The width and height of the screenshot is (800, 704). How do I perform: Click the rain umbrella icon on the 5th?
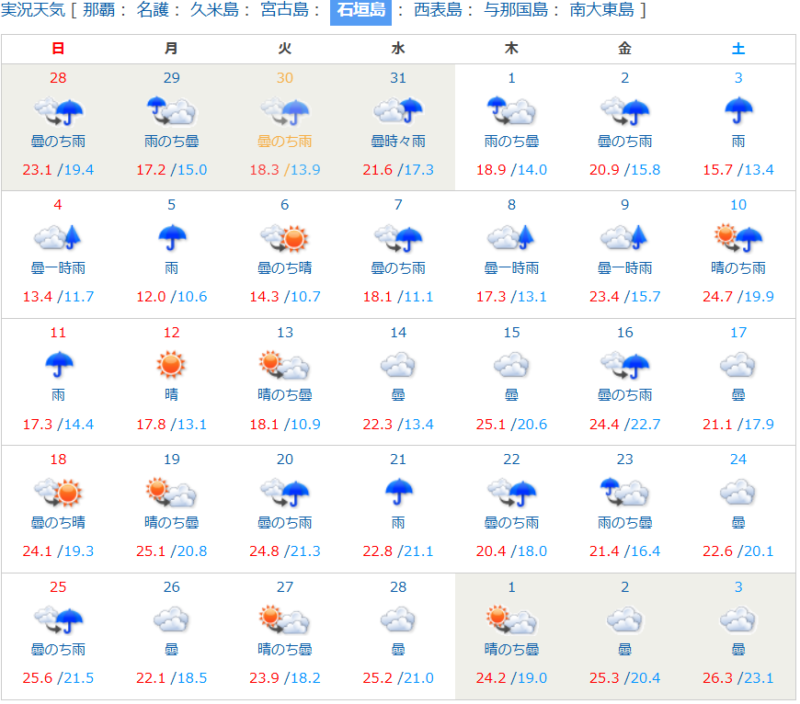pos(171,237)
